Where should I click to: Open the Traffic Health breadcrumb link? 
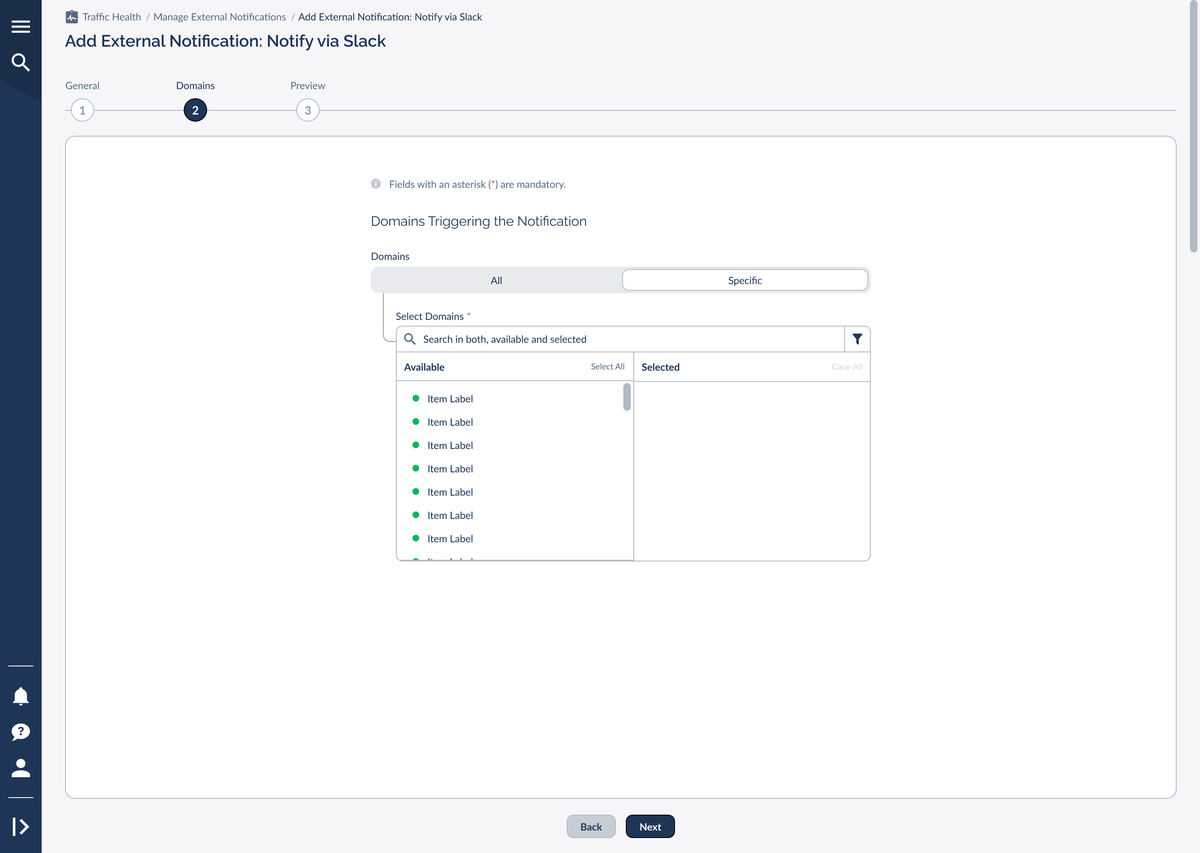coord(111,17)
